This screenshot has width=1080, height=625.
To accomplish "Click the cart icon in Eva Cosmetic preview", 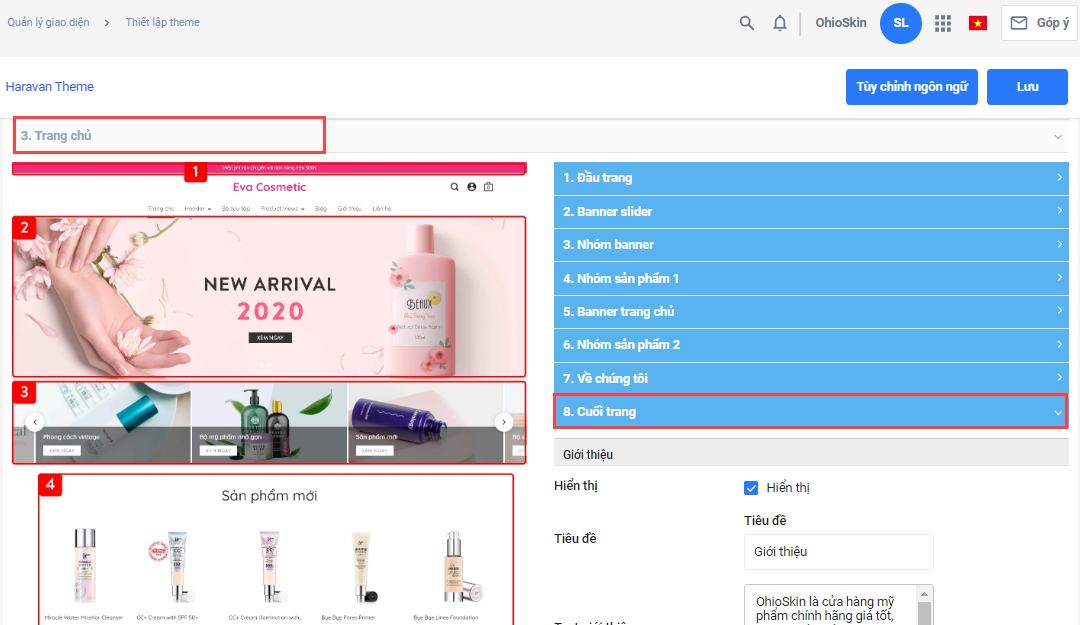I will tap(488, 187).
